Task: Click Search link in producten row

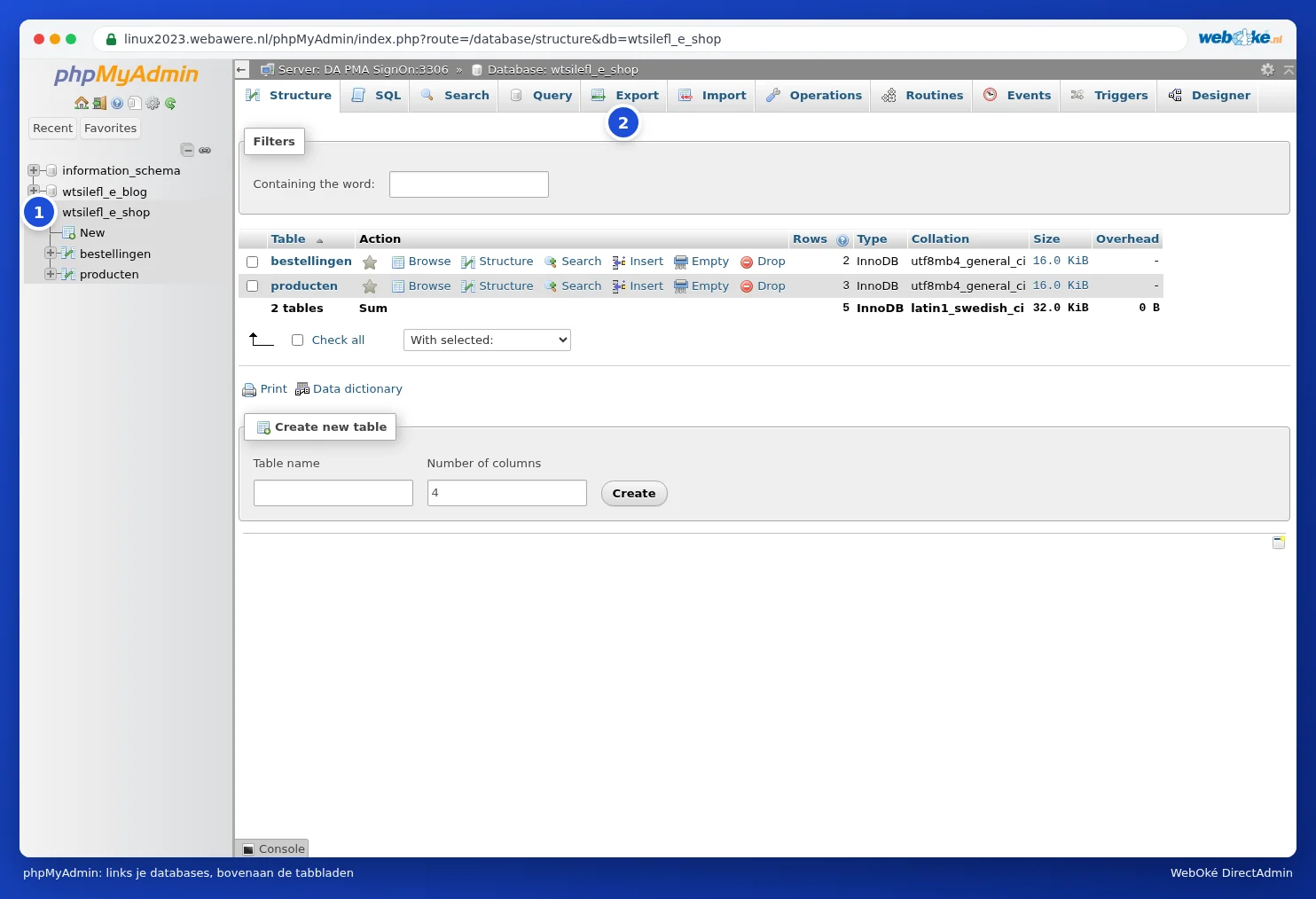Action: [573, 286]
